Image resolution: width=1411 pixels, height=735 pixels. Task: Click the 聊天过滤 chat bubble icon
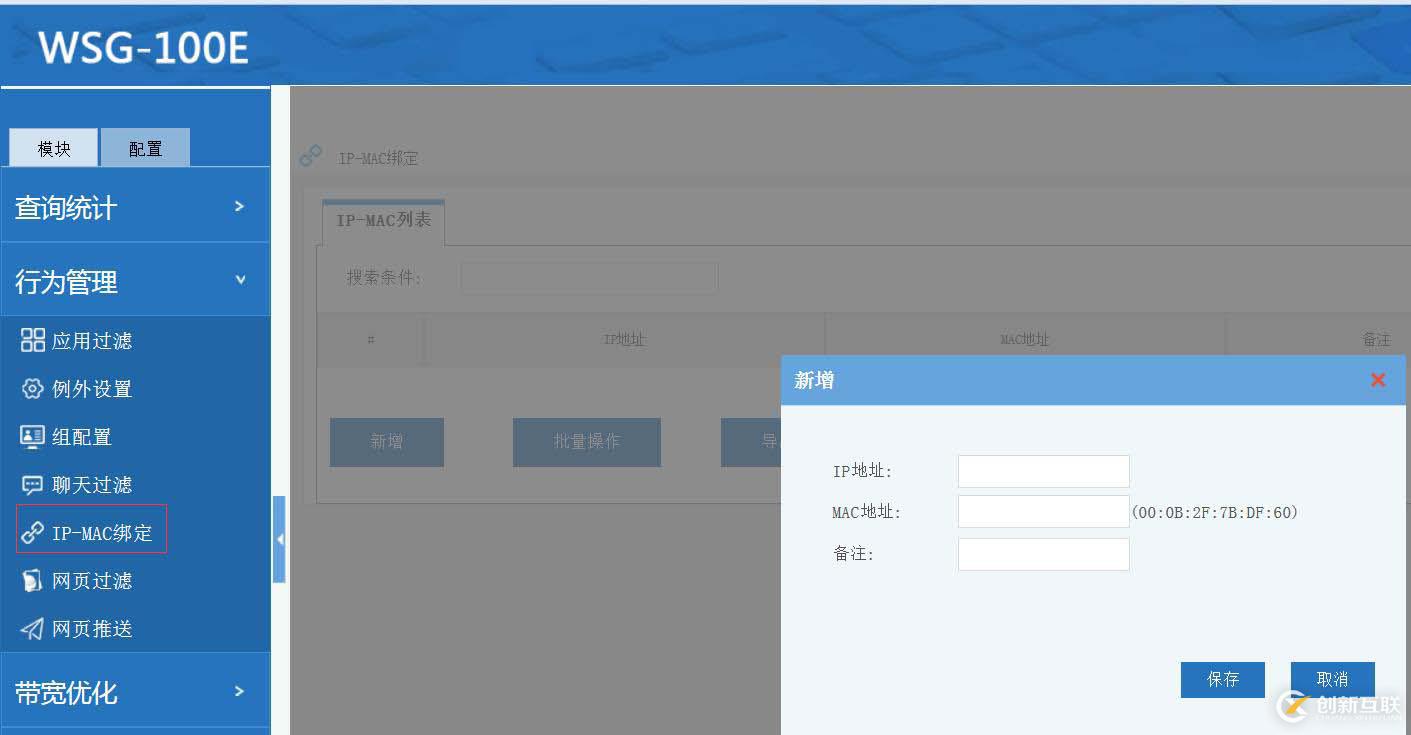(x=33, y=485)
